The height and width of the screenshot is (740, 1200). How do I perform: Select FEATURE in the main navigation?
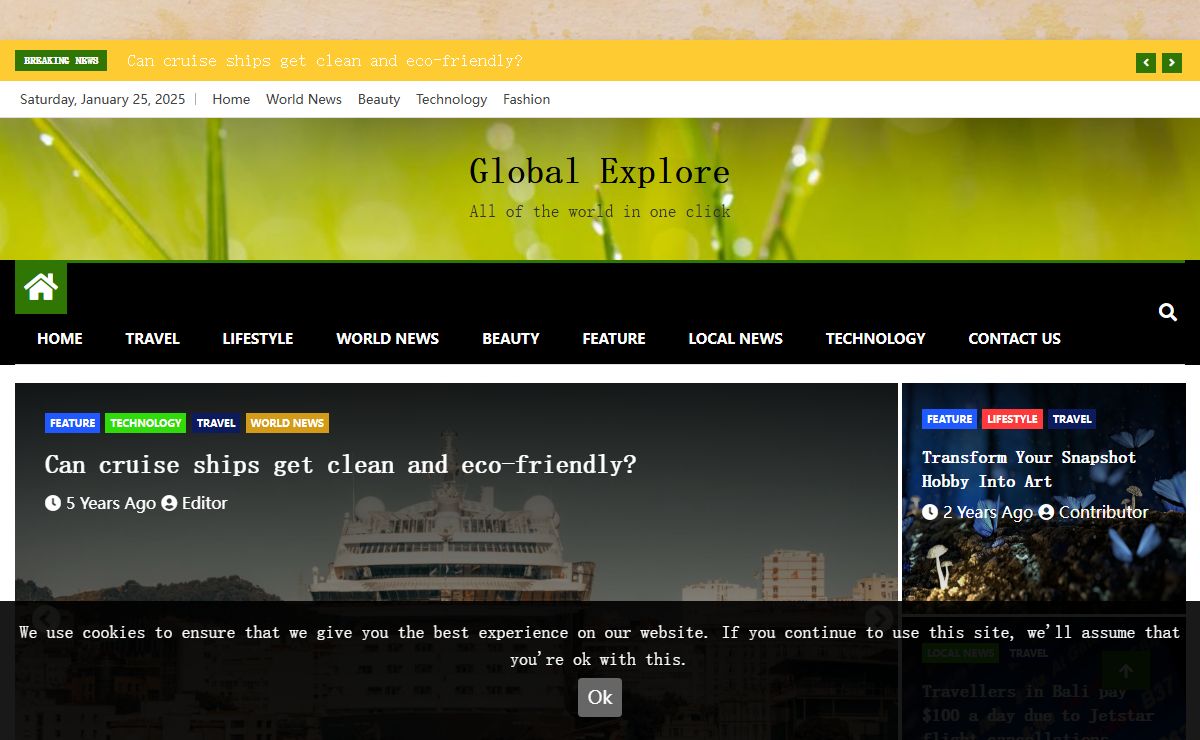pos(614,338)
